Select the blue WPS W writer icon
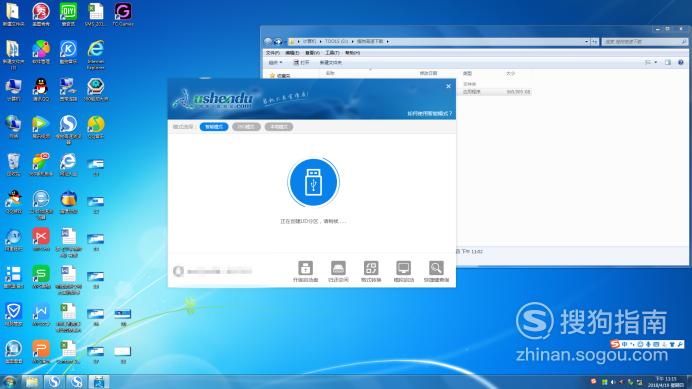Viewport: 692px width, 389px height. point(41,315)
